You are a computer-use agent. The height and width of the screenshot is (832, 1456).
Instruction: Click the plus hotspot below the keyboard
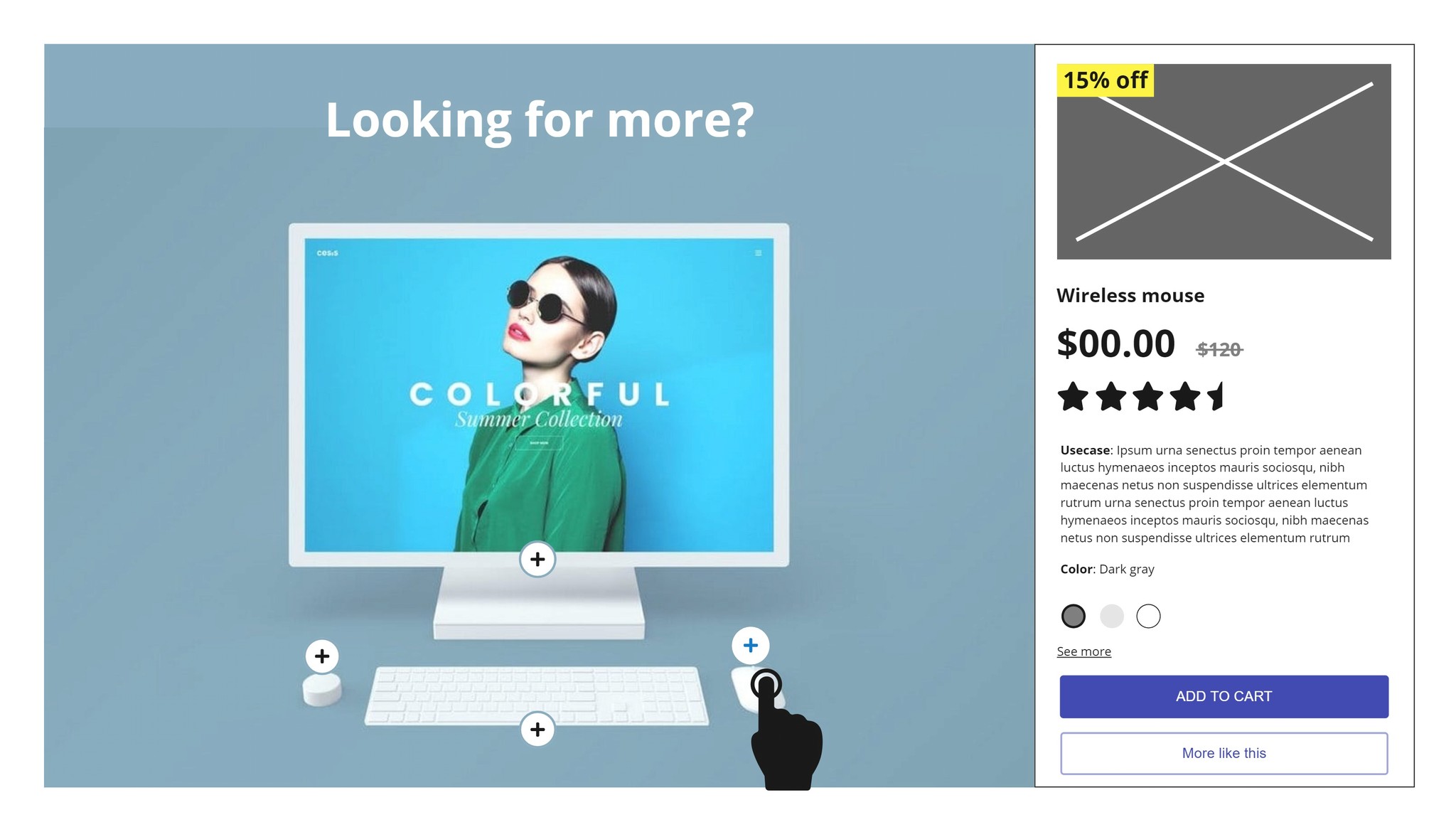[x=537, y=729]
